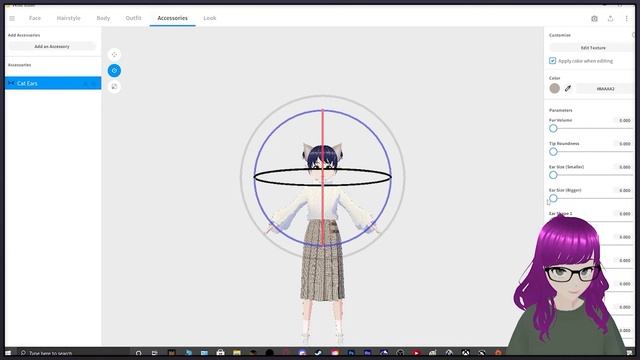Viewport: 640px width, 360px height.
Task: Switch to the Hairstyle tab
Action: click(x=69, y=18)
